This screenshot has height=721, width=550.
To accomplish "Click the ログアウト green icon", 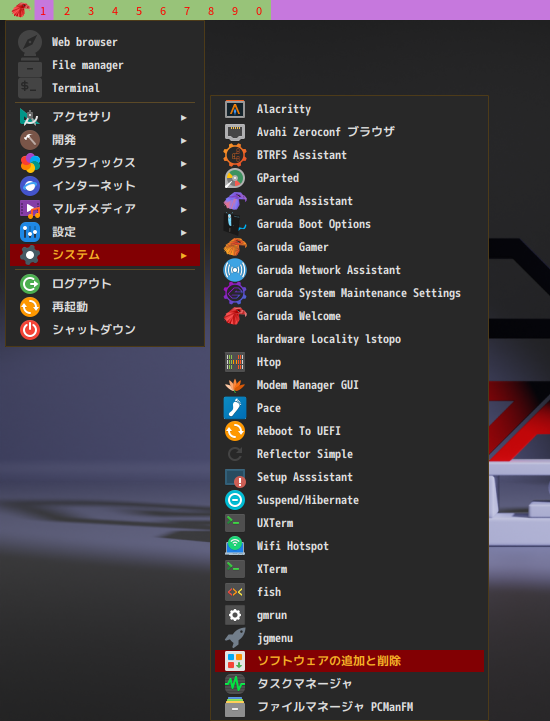I will (30, 284).
